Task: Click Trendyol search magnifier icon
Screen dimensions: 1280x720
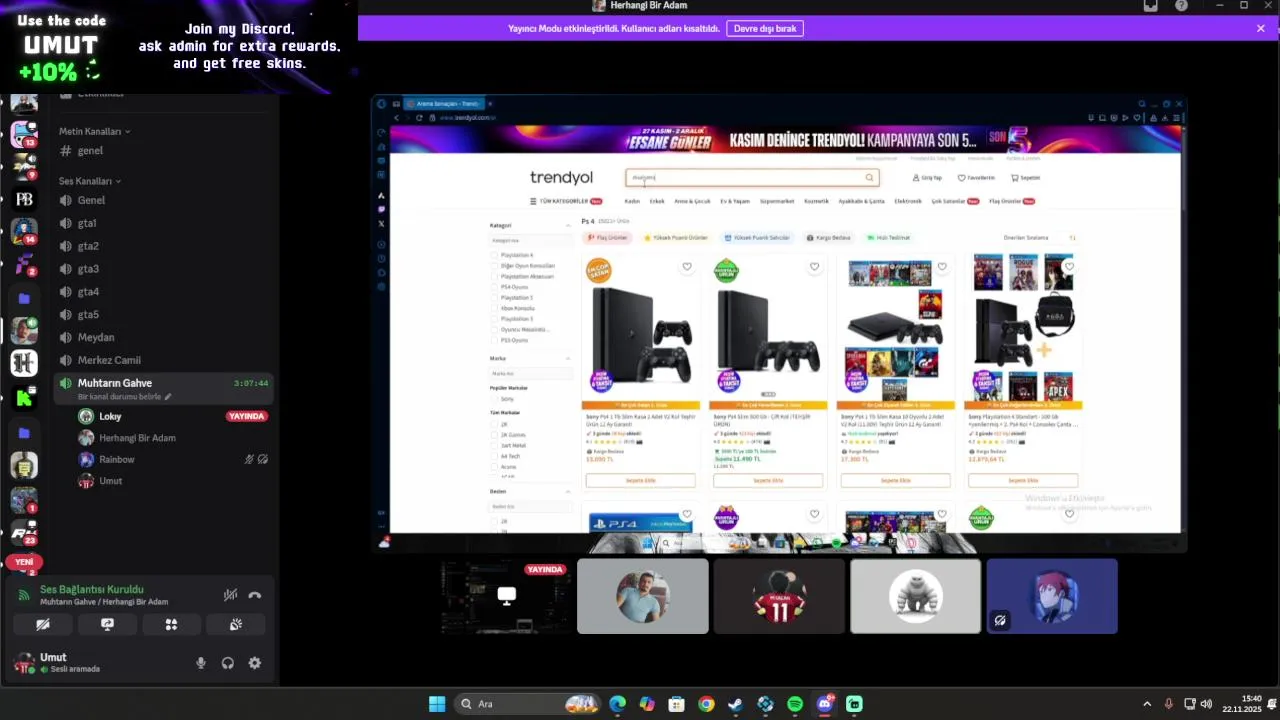Action: (x=870, y=178)
